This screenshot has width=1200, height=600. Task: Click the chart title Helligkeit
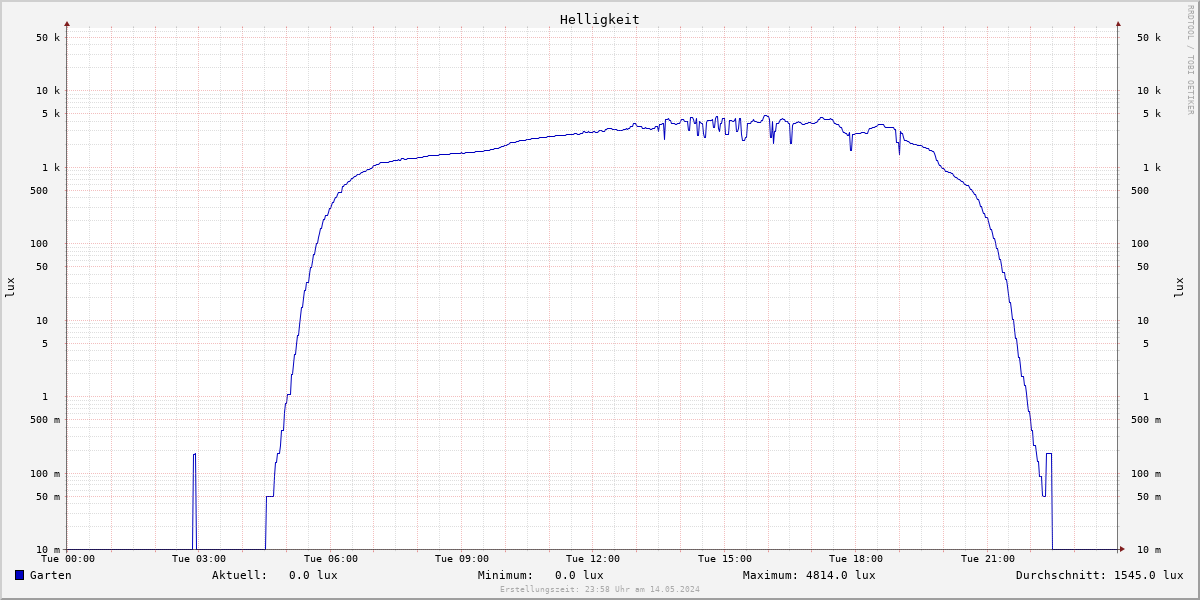coord(600,19)
